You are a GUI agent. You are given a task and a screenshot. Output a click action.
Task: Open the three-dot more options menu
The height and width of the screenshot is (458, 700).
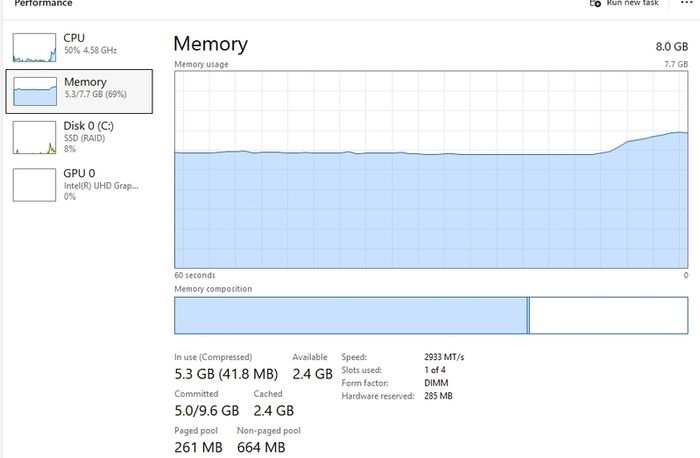pos(686,3)
